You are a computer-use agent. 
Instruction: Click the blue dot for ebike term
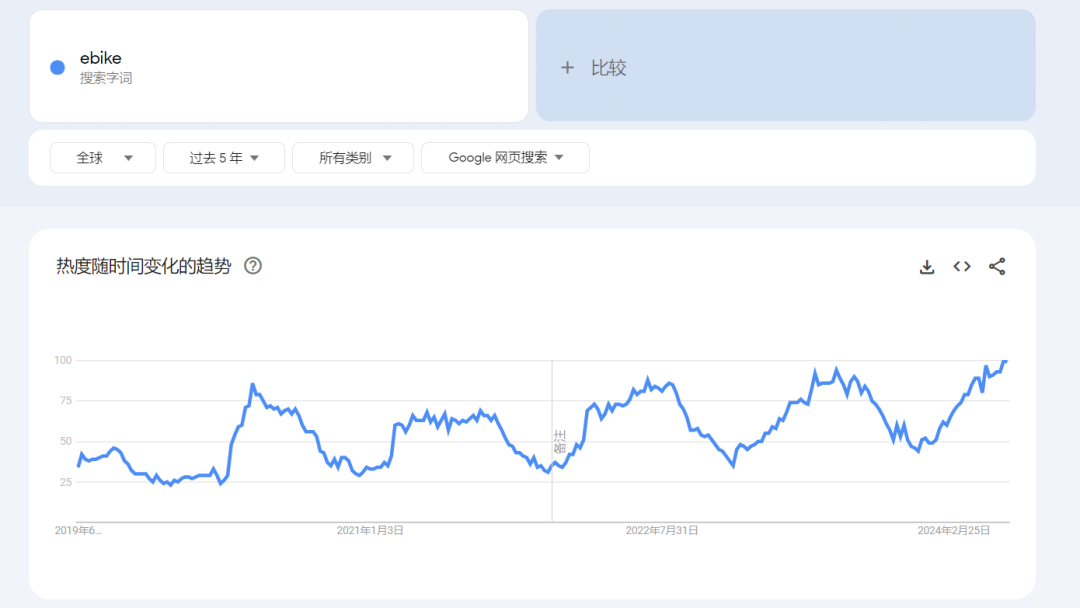click(58, 67)
